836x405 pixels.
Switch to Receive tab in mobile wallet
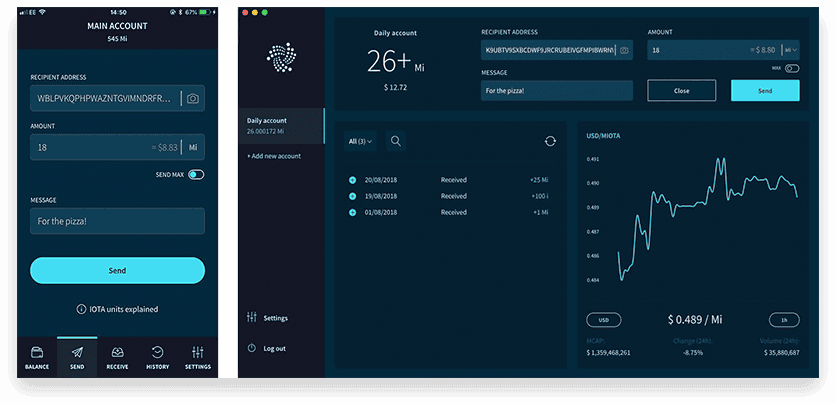(x=117, y=358)
